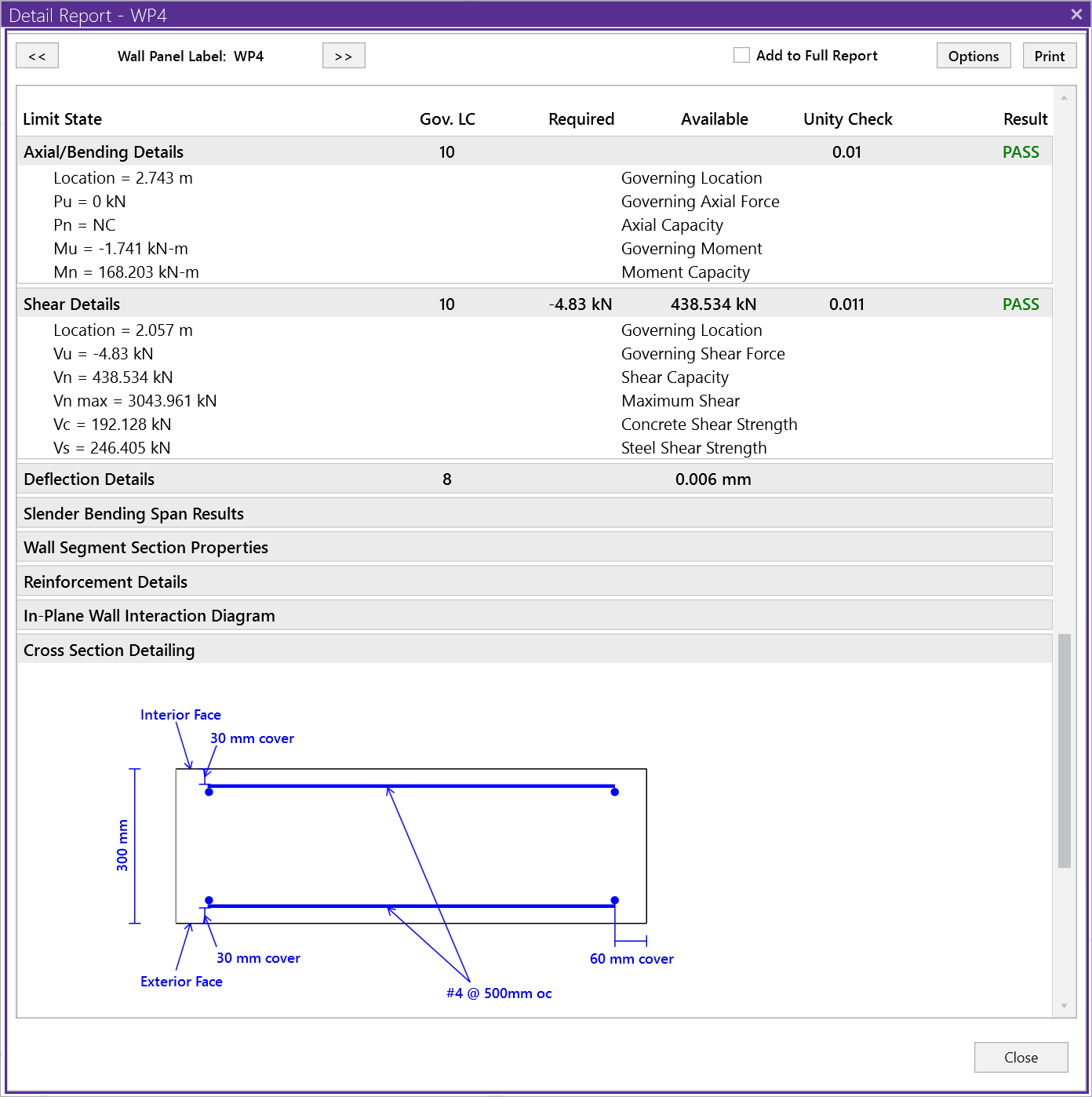Collapse the Axial/Bending Details section
Viewport: 1092px width, 1097px height.
click(103, 151)
